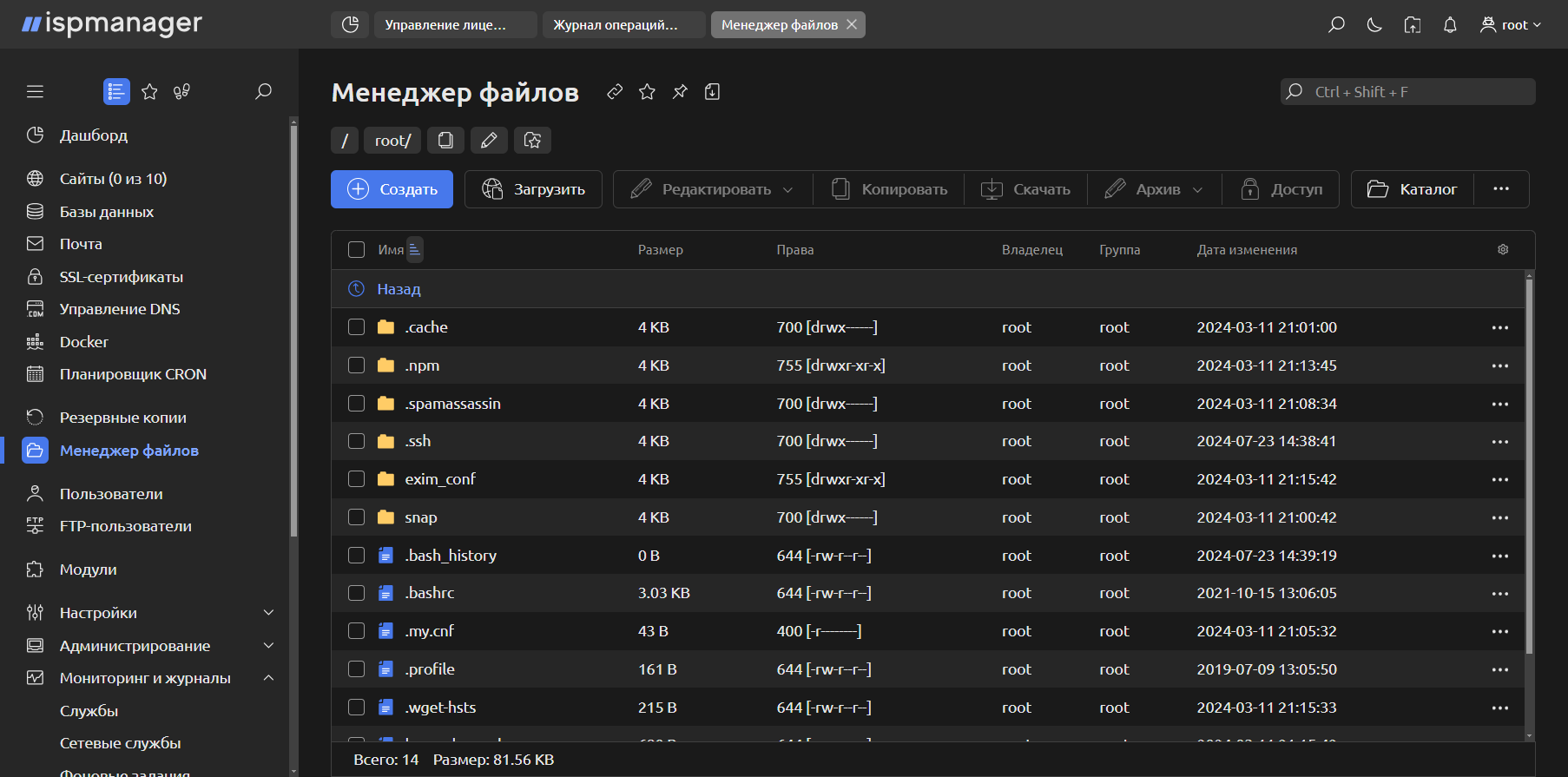Click the Скачать button

point(1025,189)
